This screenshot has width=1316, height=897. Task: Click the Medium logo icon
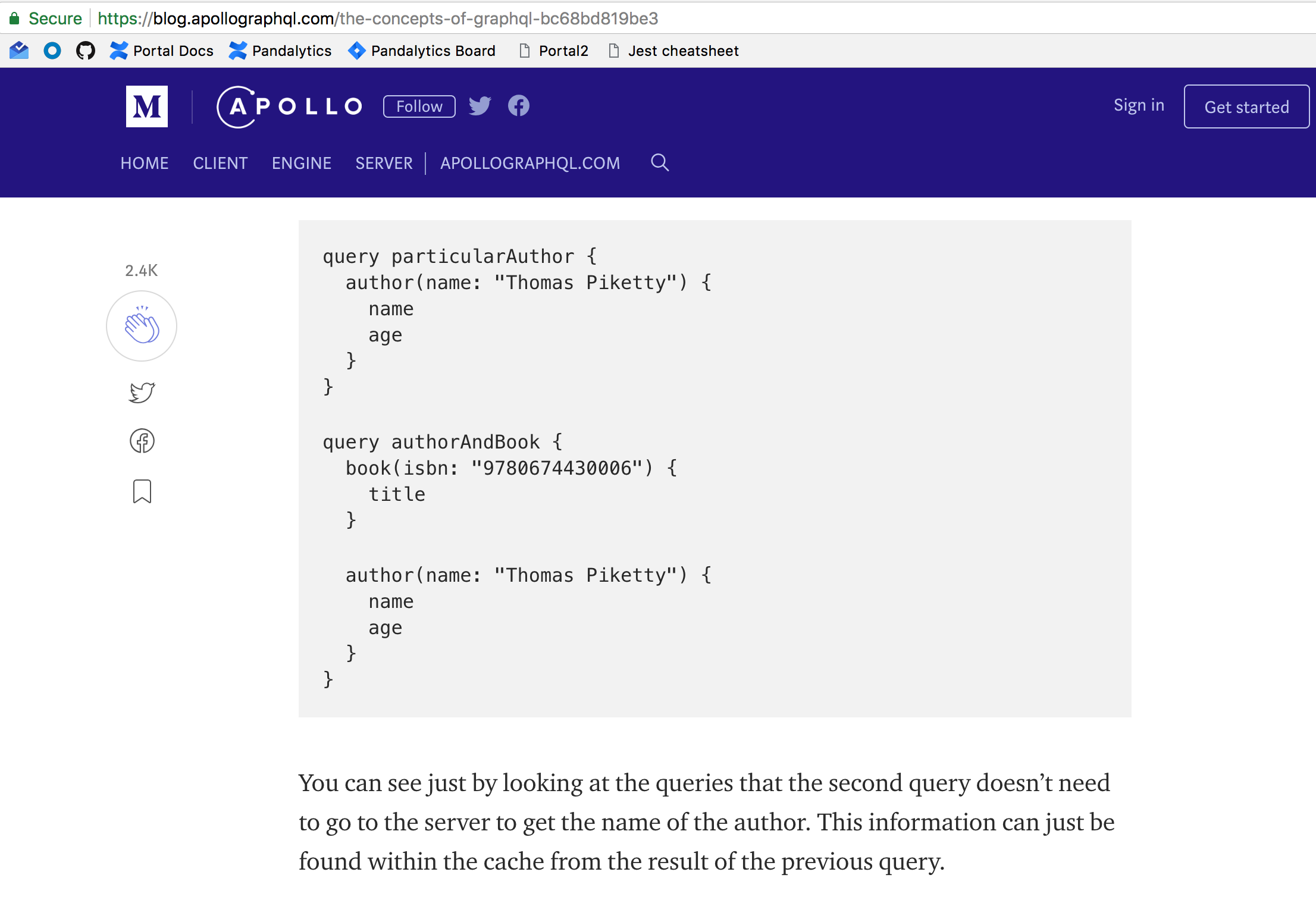(146, 106)
